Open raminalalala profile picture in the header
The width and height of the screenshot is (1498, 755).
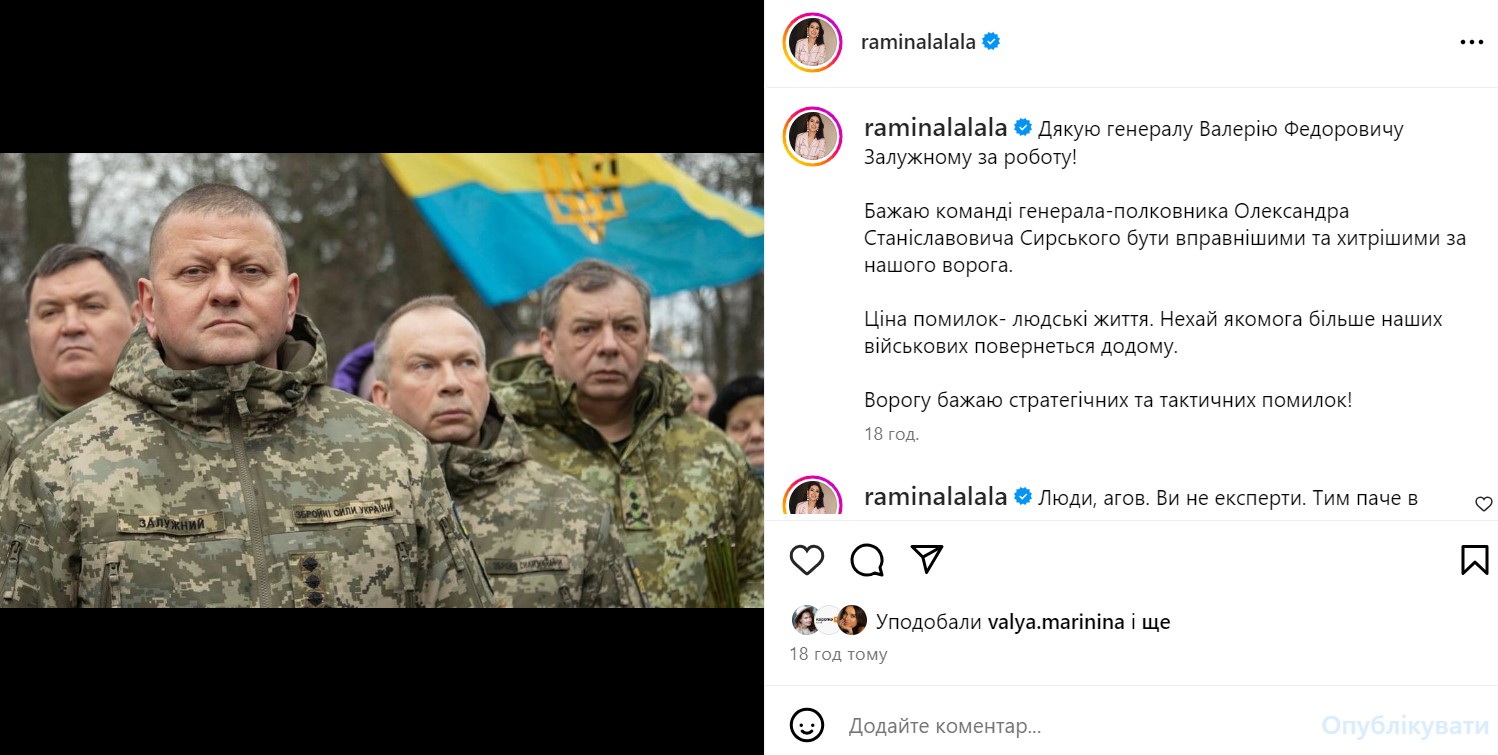coord(813,44)
